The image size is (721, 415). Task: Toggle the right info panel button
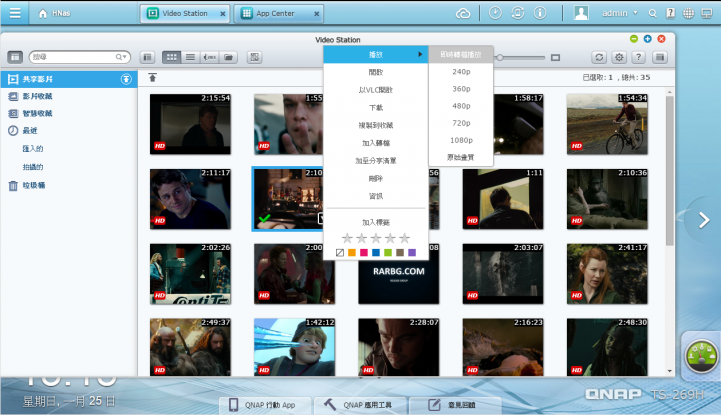coord(660,57)
